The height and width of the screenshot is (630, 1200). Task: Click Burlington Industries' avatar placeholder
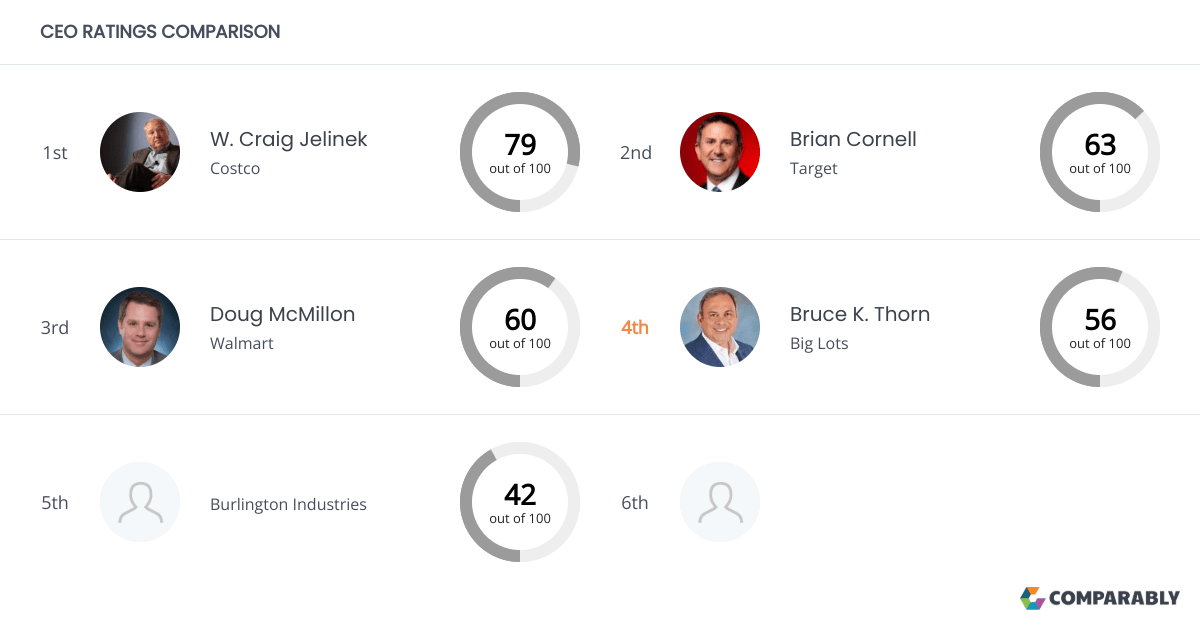(x=140, y=502)
